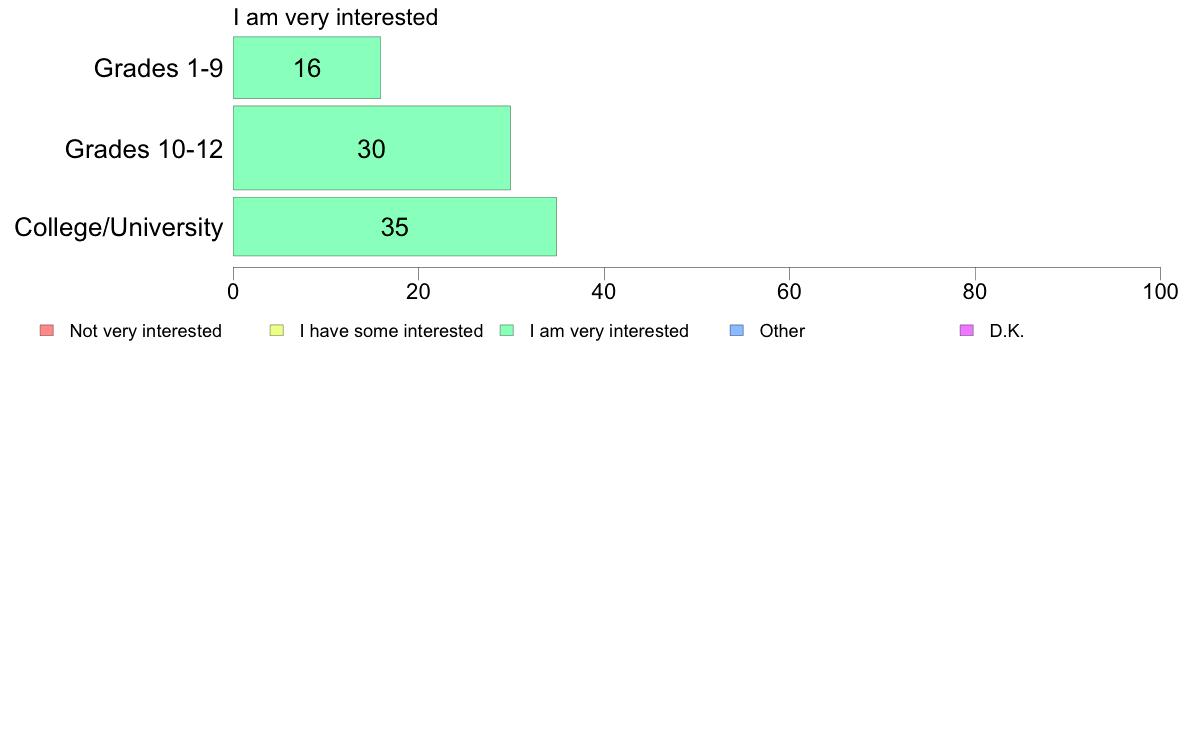
Task: Click the chart title I am very interested
Action: 336,17
